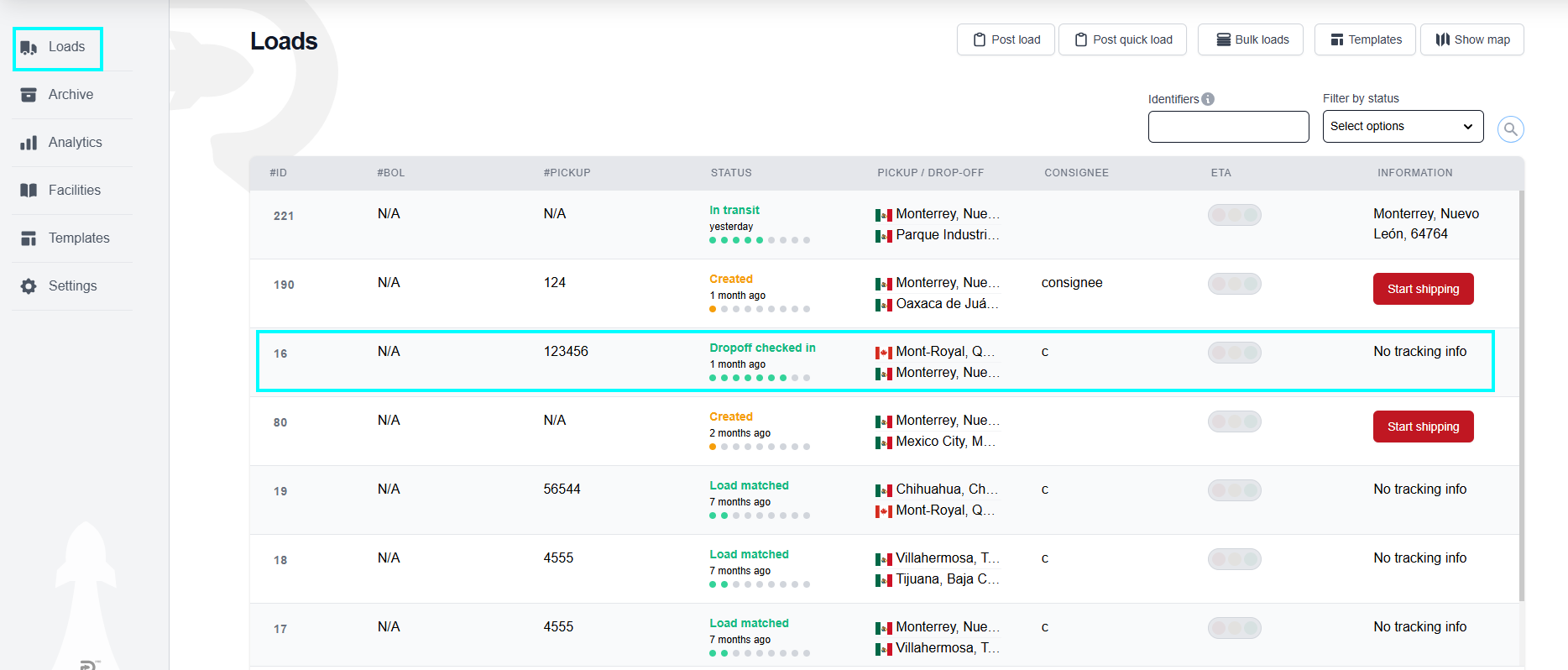
Task: Select load ID 221
Action: click(x=284, y=216)
